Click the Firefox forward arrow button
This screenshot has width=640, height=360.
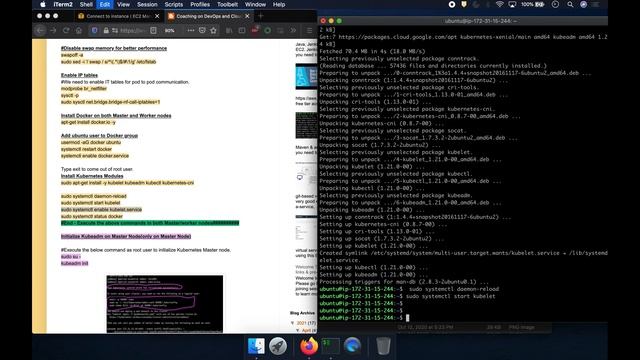coord(53,30)
